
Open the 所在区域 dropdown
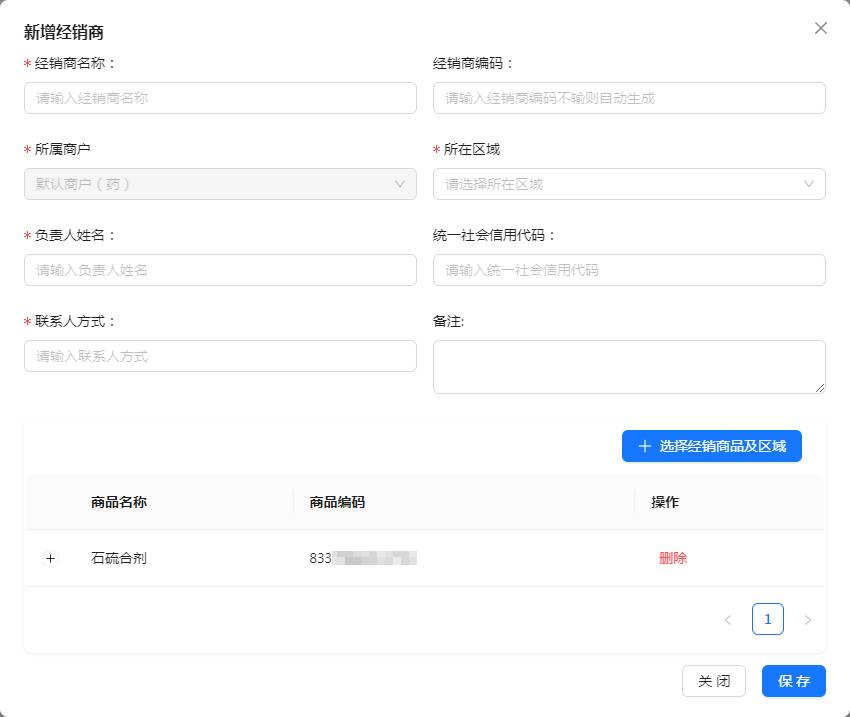tap(629, 184)
